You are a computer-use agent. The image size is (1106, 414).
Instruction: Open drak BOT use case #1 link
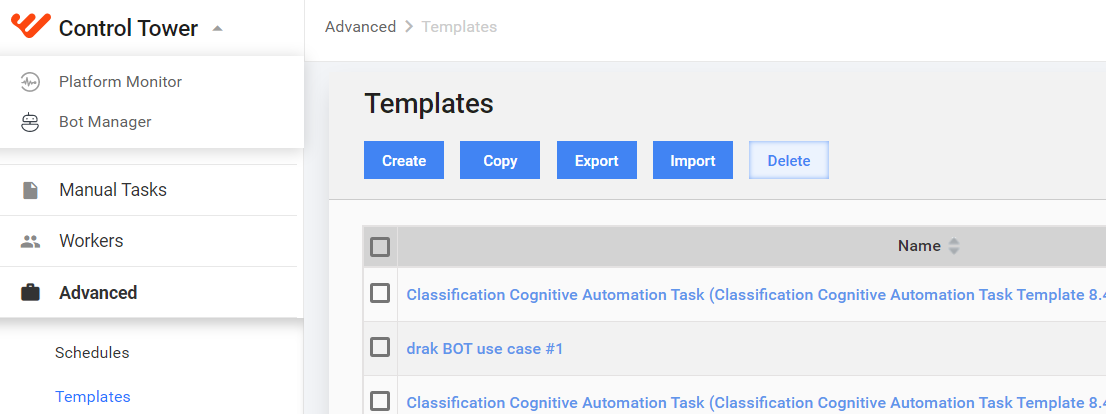485,348
